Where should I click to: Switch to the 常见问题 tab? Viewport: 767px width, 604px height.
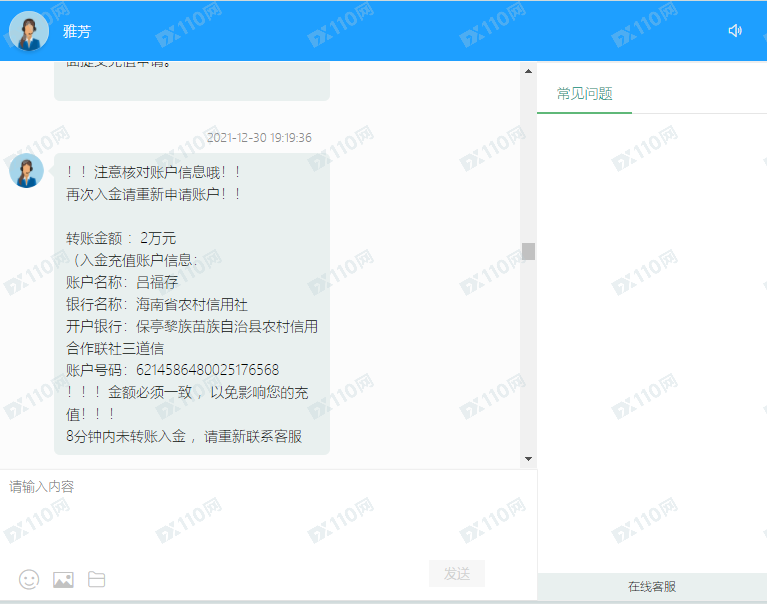tap(584, 94)
